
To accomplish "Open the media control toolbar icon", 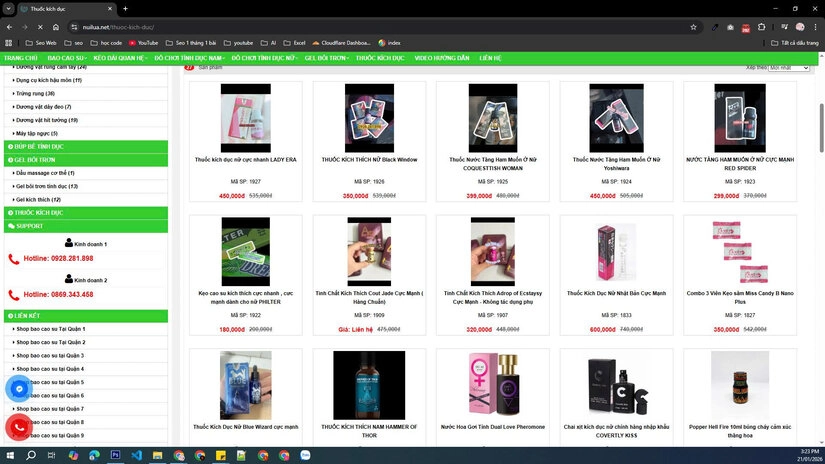I will click(784, 27).
